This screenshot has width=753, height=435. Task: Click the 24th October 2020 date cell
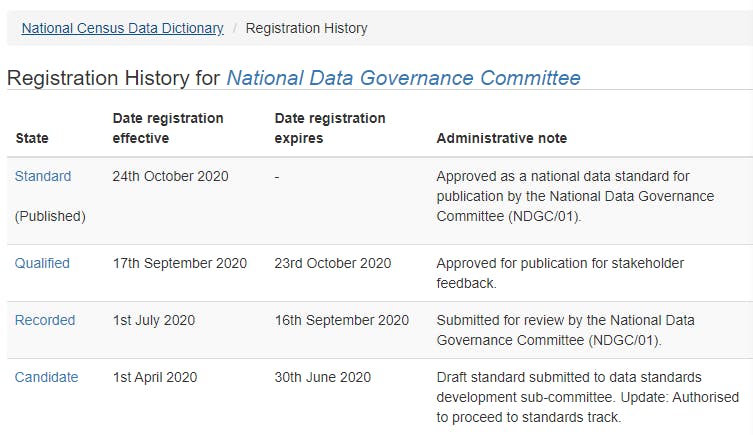[171, 176]
